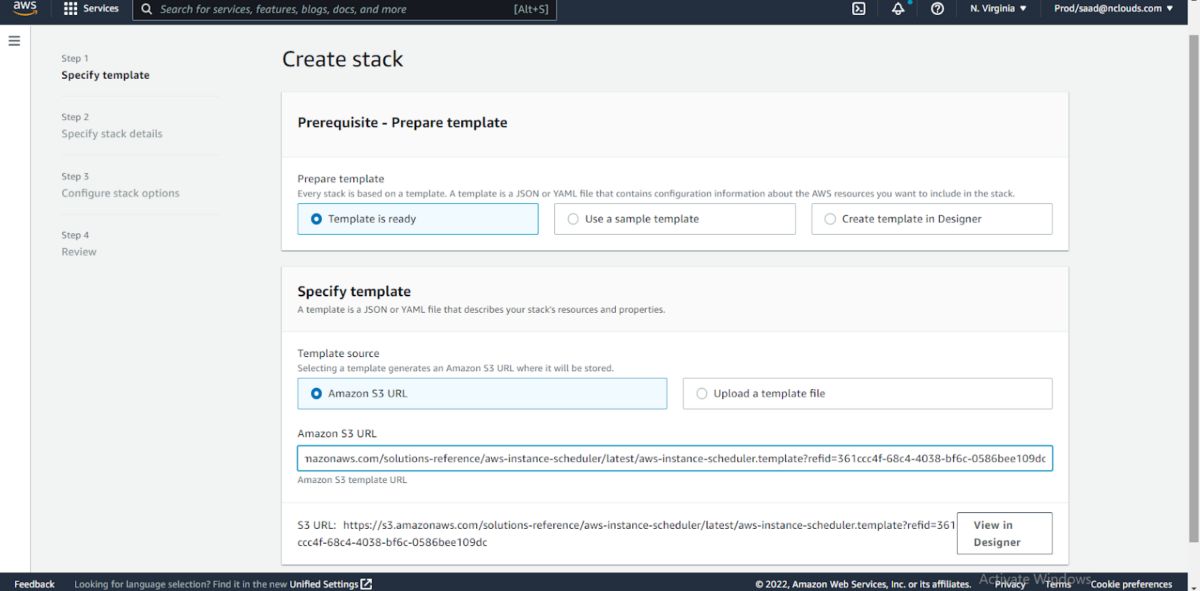The height and width of the screenshot is (591, 1200).
Task: Open the Cookie preferences link
Action: tap(1130, 584)
